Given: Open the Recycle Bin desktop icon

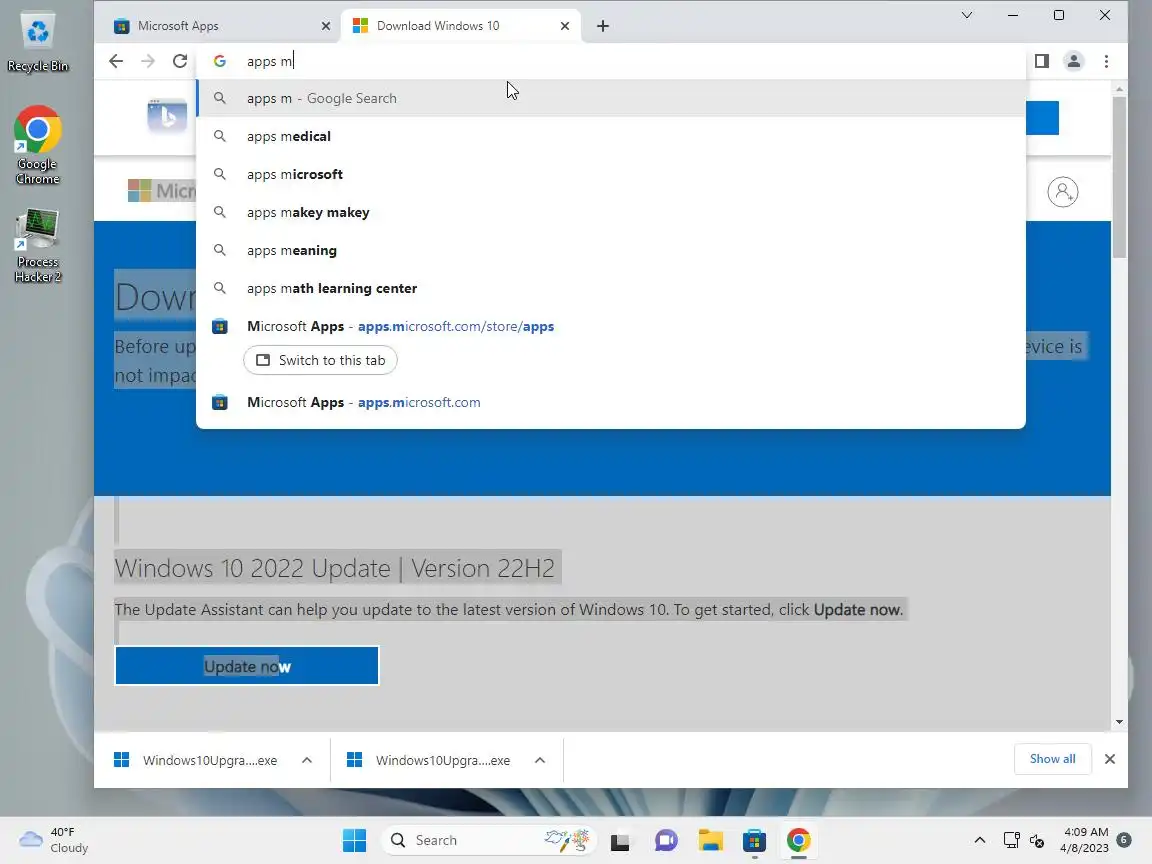Looking at the screenshot, I should coord(37,43).
